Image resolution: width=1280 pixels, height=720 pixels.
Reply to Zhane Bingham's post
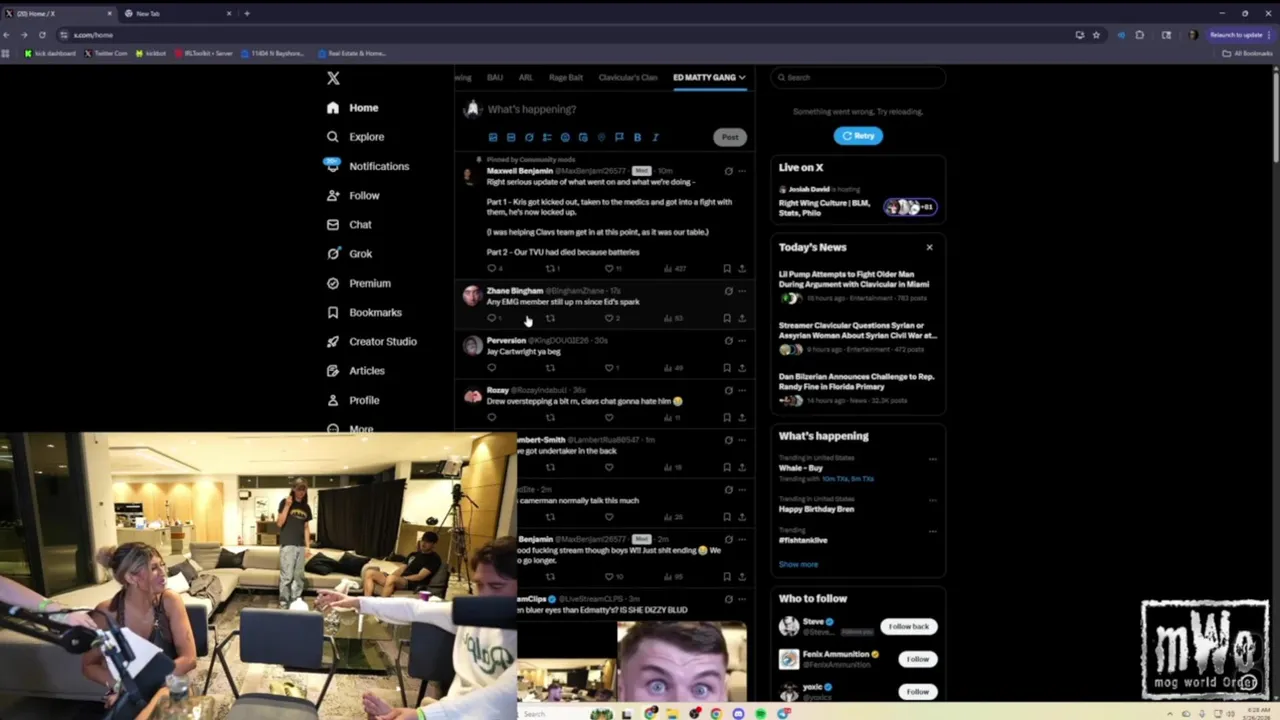pyautogui.click(x=491, y=318)
